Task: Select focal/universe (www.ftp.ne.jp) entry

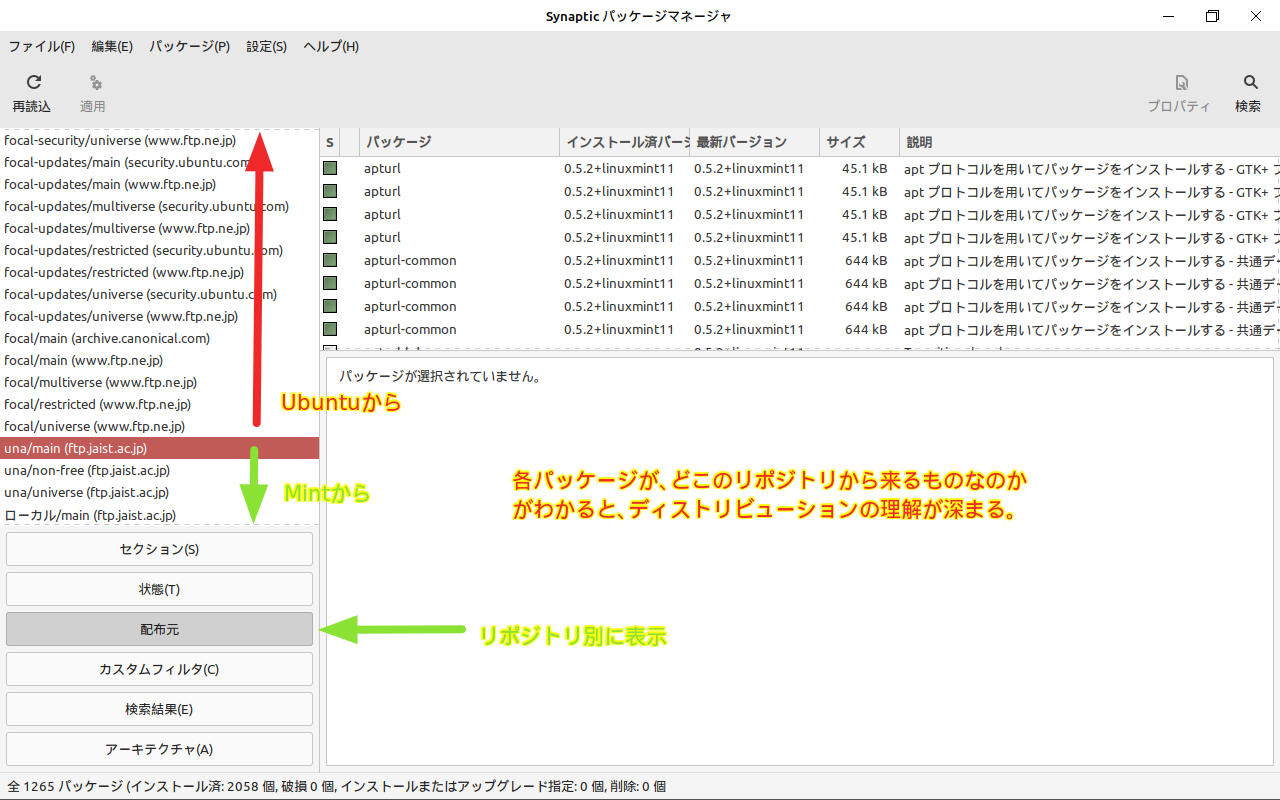Action: (160, 426)
